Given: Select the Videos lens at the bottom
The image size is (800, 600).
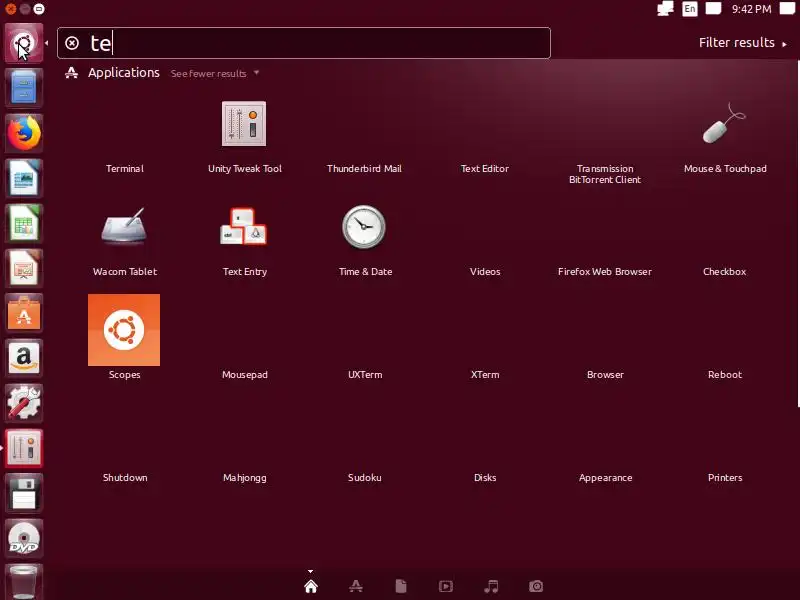Looking at the screenshot, I should click(446, 586).
